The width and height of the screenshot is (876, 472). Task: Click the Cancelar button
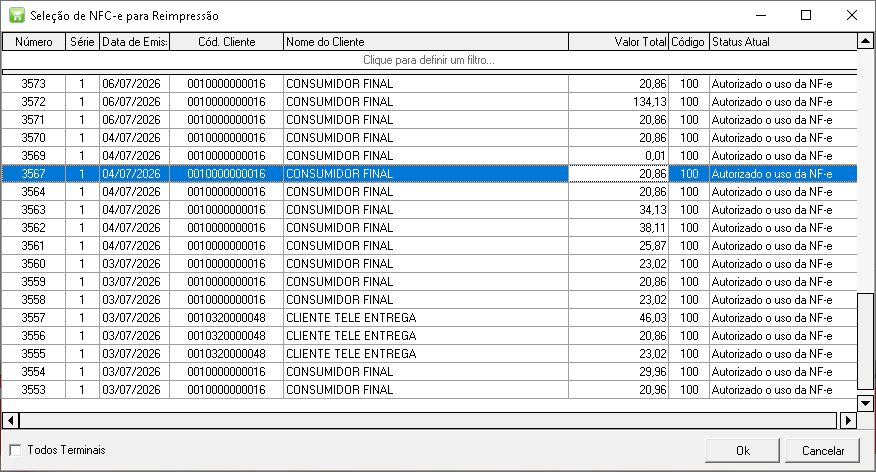[822, 450]
